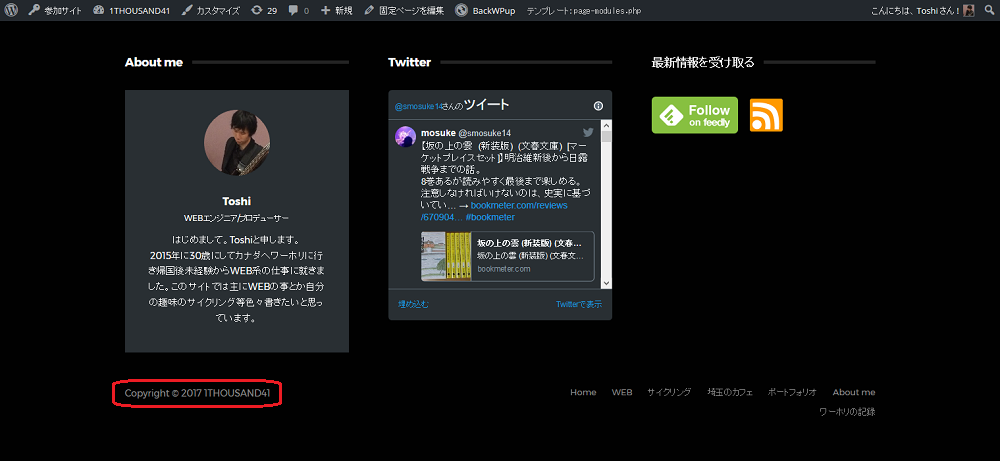Open the comments bubble in admin bar

point(298,10)
